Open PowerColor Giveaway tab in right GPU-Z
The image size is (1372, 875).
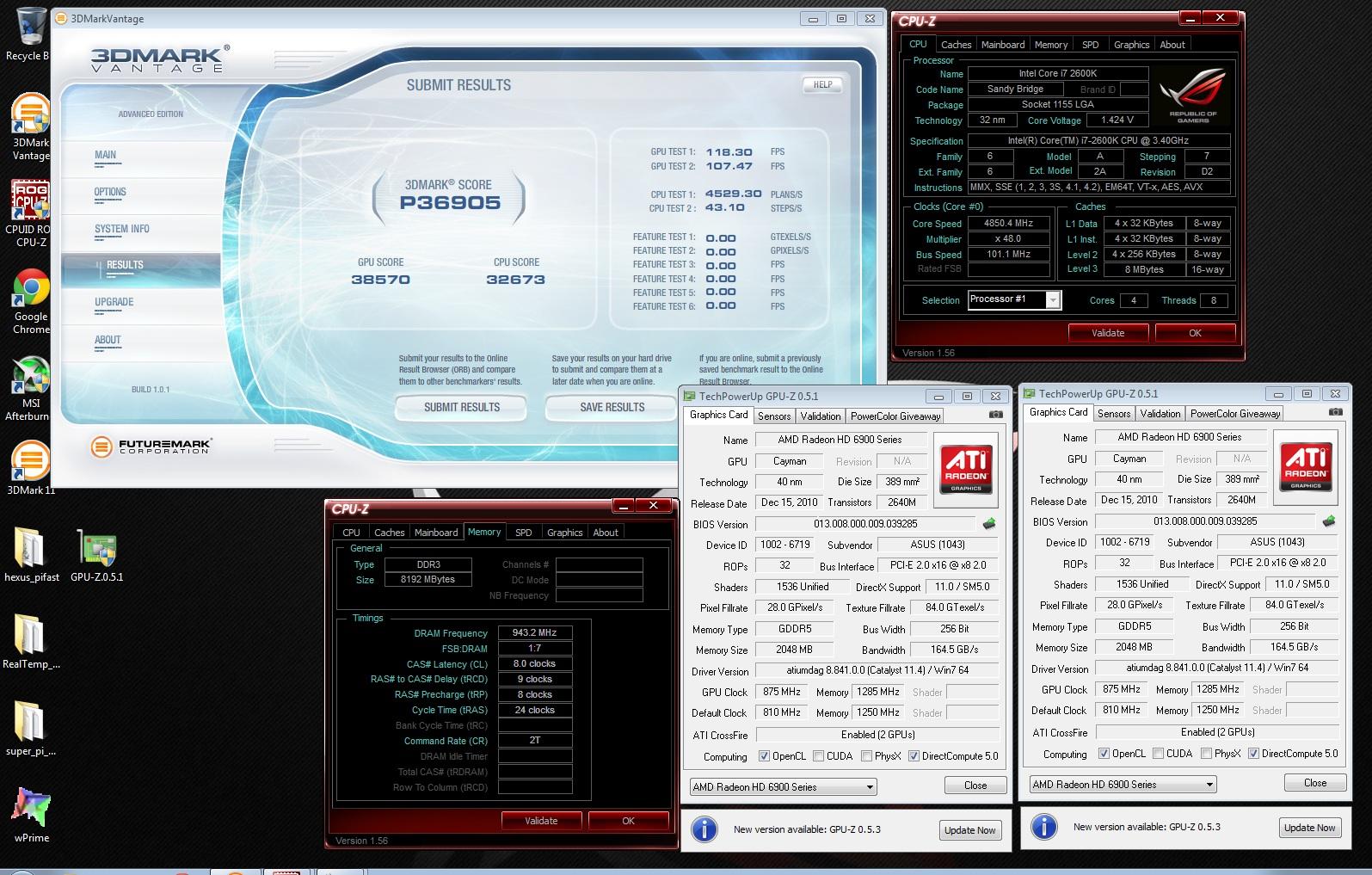(1235, 414)
